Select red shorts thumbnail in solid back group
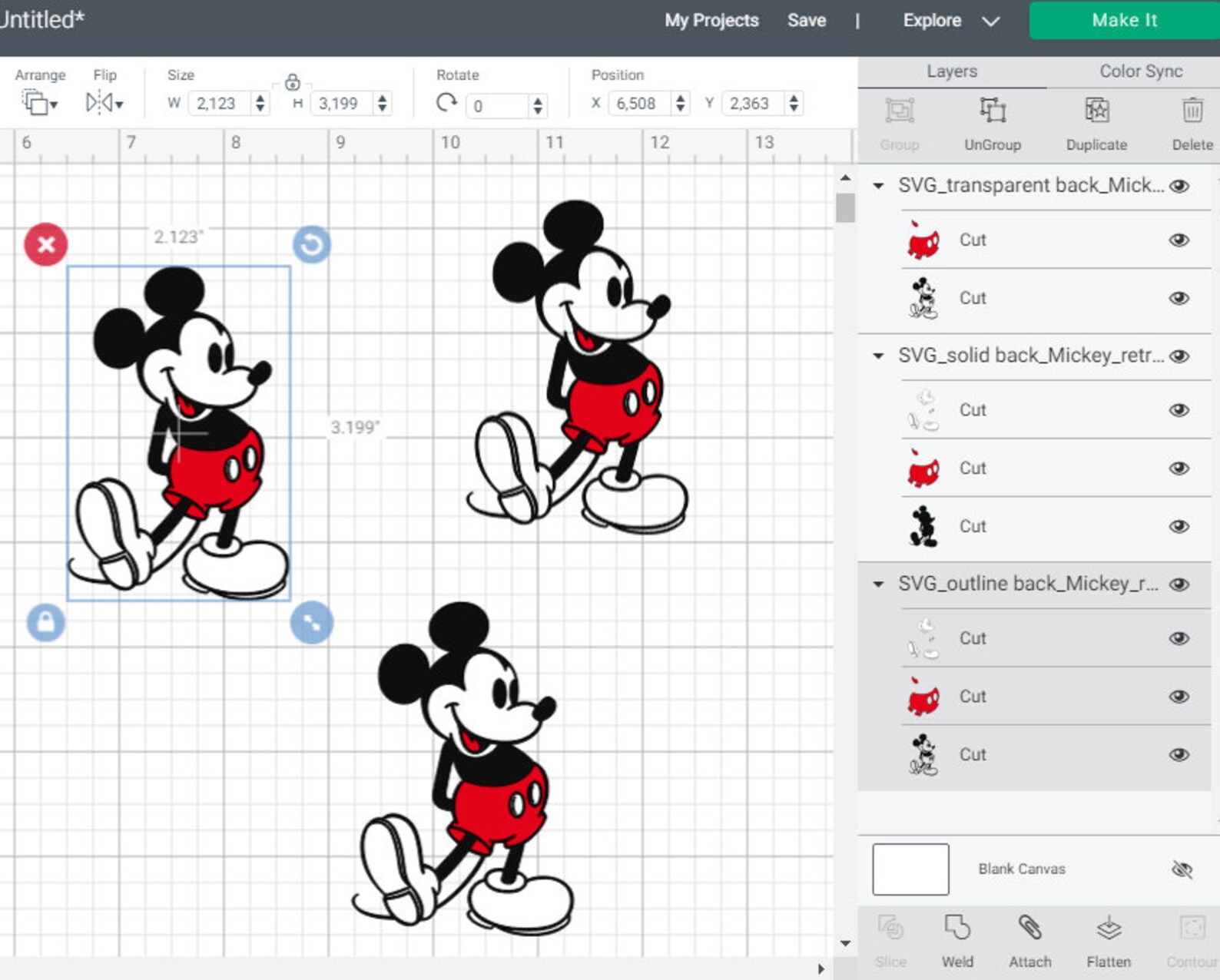Viewport: 1220px width, 980px height. point(923,468)
